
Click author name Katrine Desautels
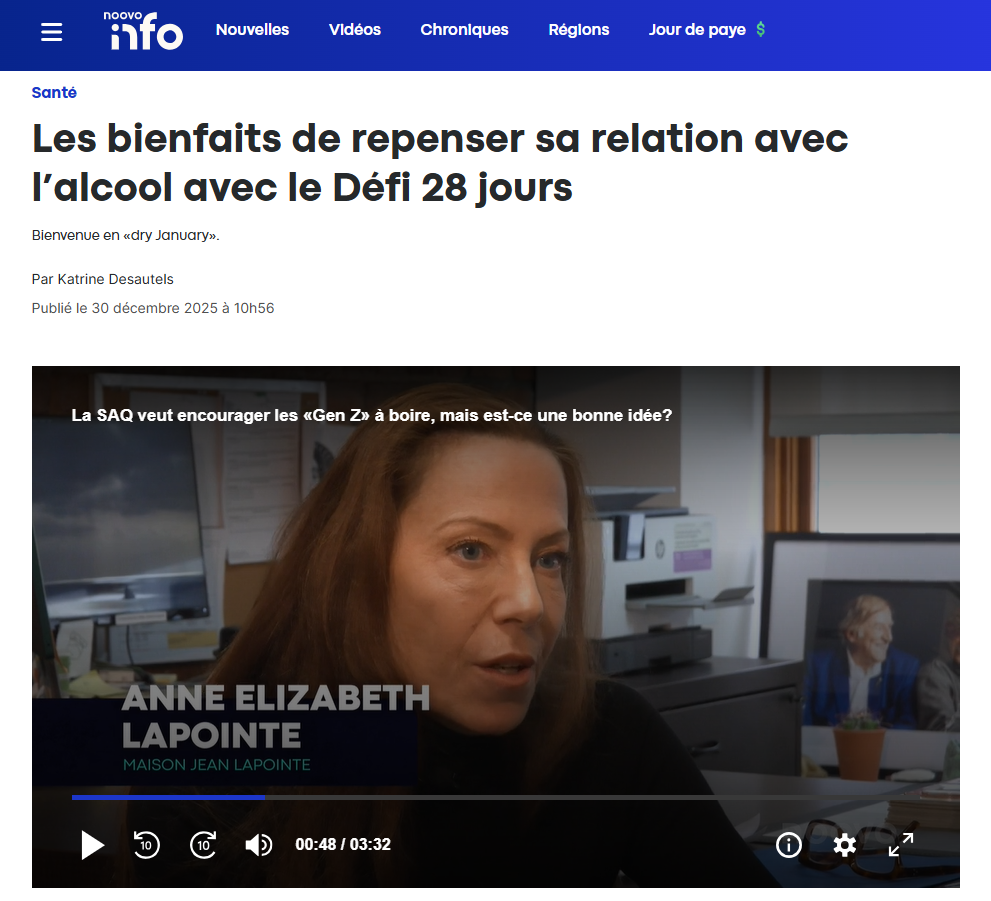115,279
